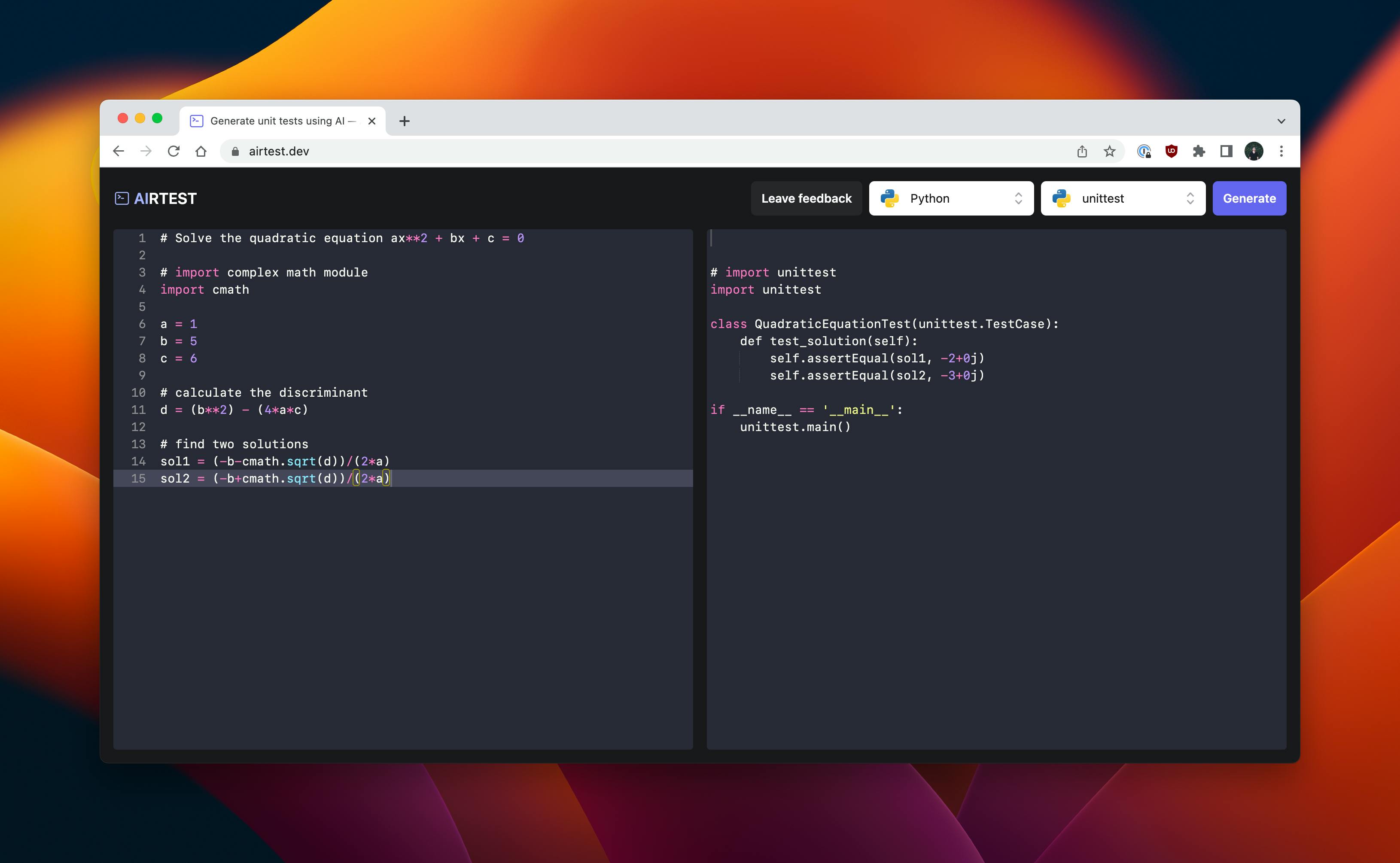Click the assertEqual sol1 line
This screenshot has width=1400, height=863.
point(877,359)
